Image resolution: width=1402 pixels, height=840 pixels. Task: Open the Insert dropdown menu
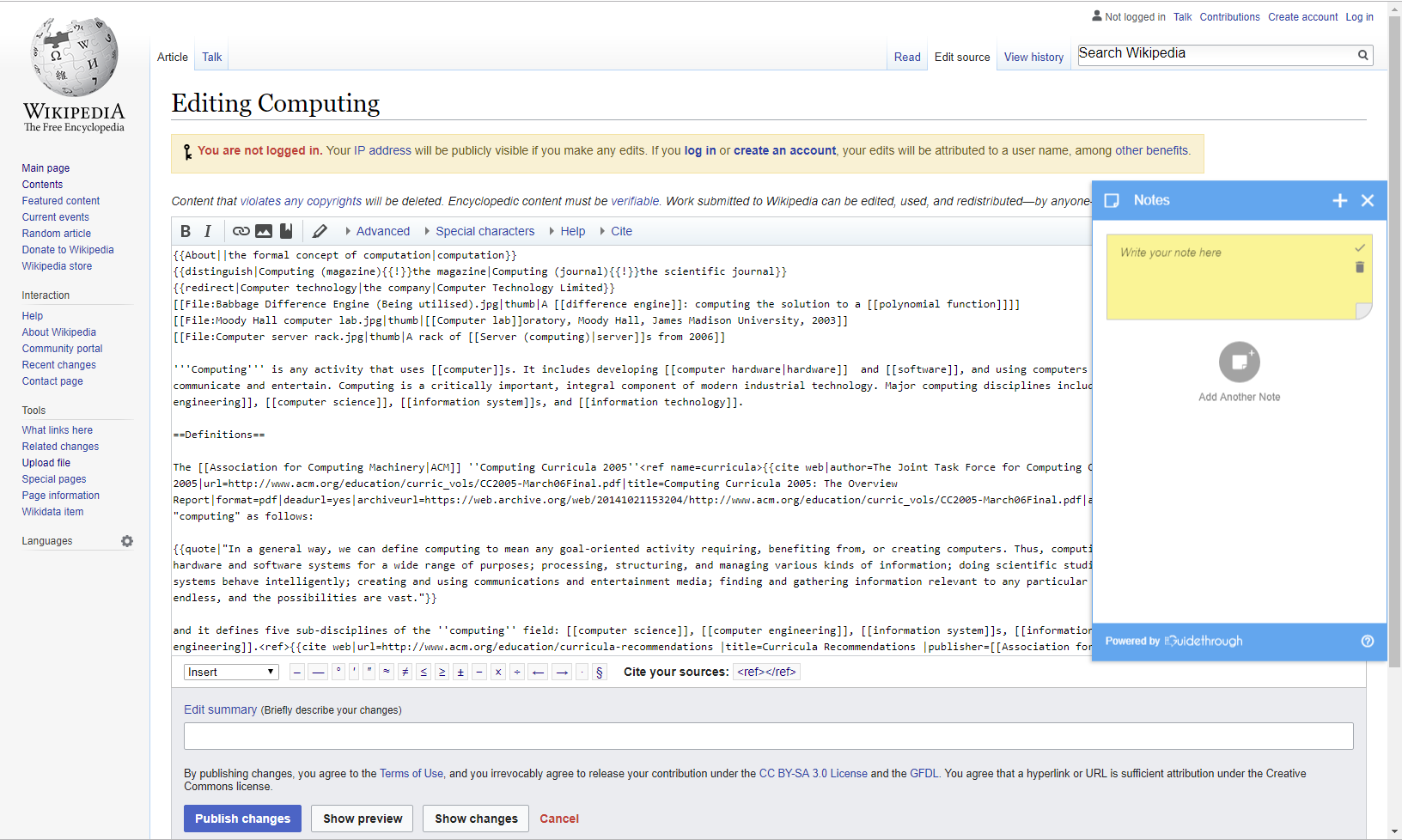(x=231, y=672)
